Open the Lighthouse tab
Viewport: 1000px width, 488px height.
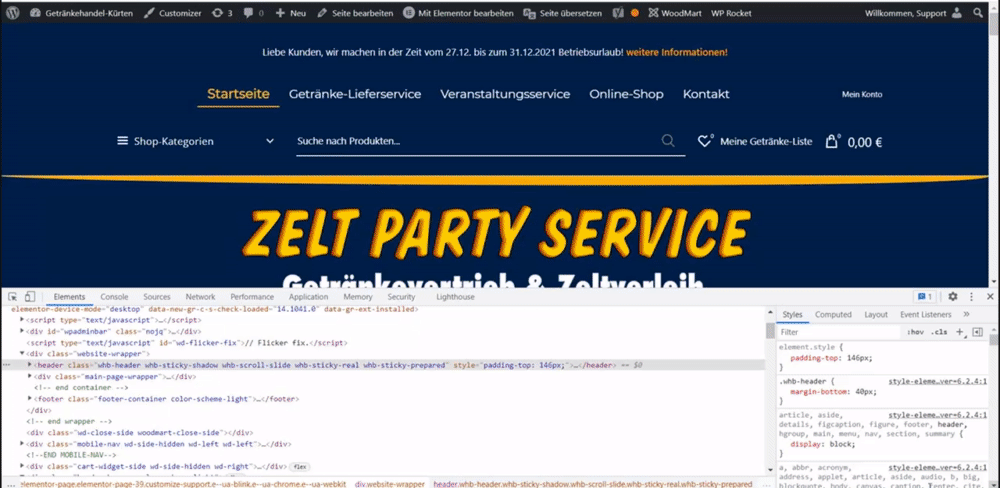(x=455, y=297)
